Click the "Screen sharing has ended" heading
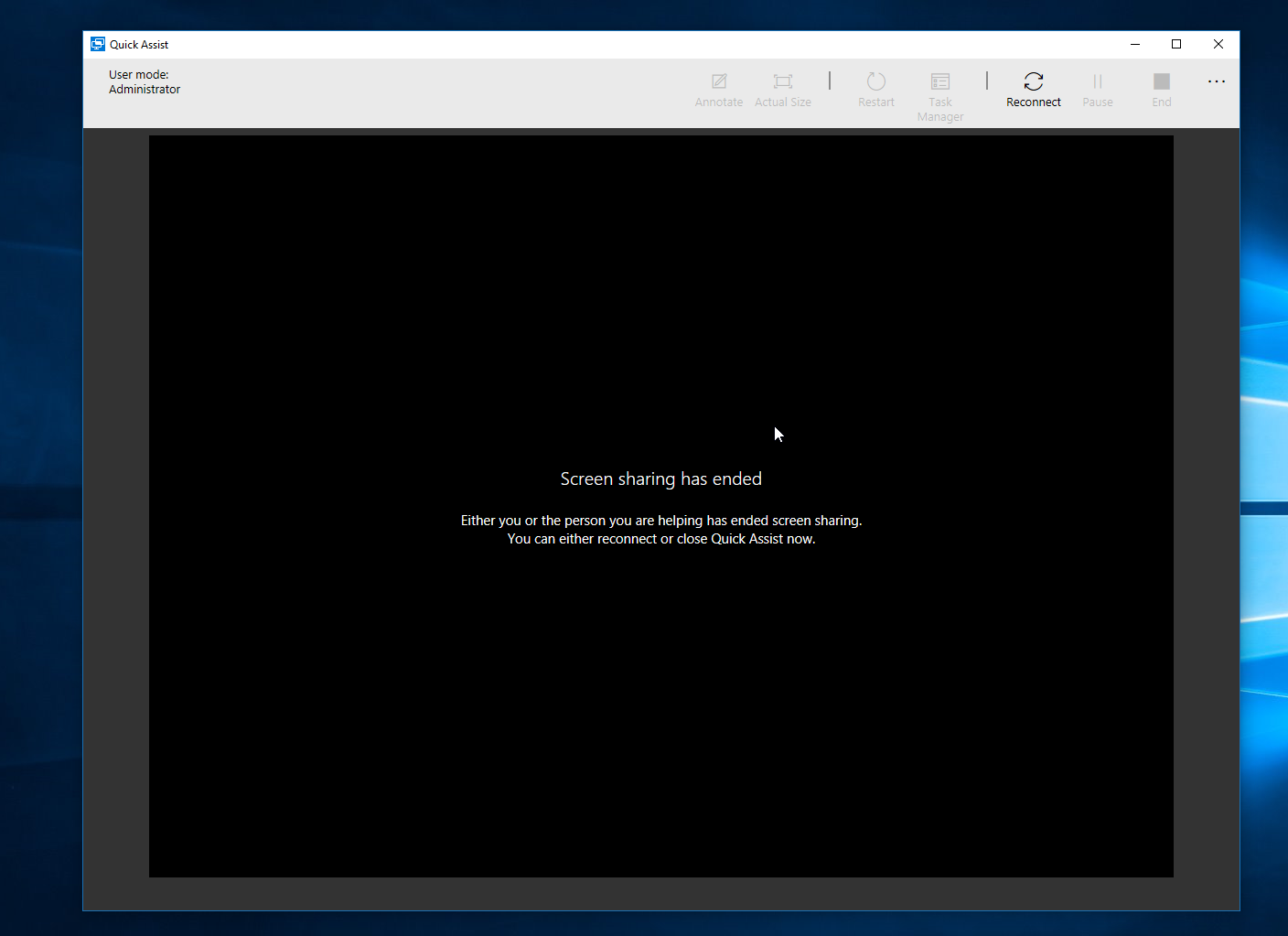The width and height of the screenshot is (1288, 936). pyautogui.click(x=660, y=479)
